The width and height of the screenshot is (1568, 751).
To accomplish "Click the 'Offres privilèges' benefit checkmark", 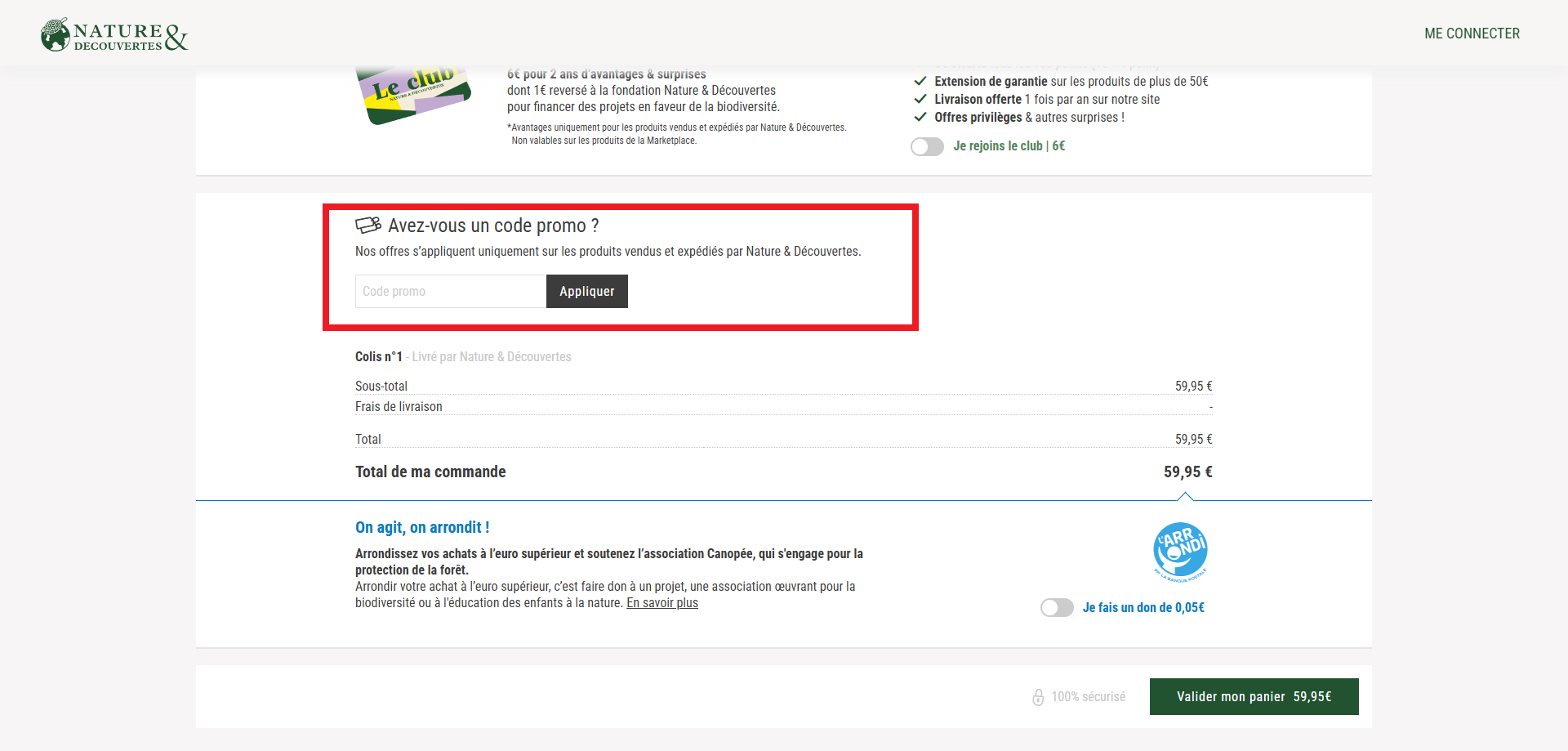I will point(920,117).
